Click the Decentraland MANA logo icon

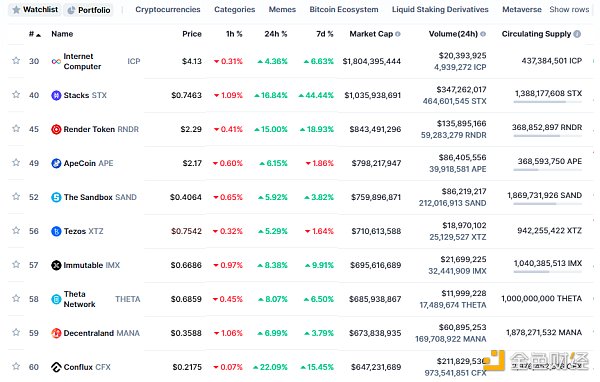56,333
